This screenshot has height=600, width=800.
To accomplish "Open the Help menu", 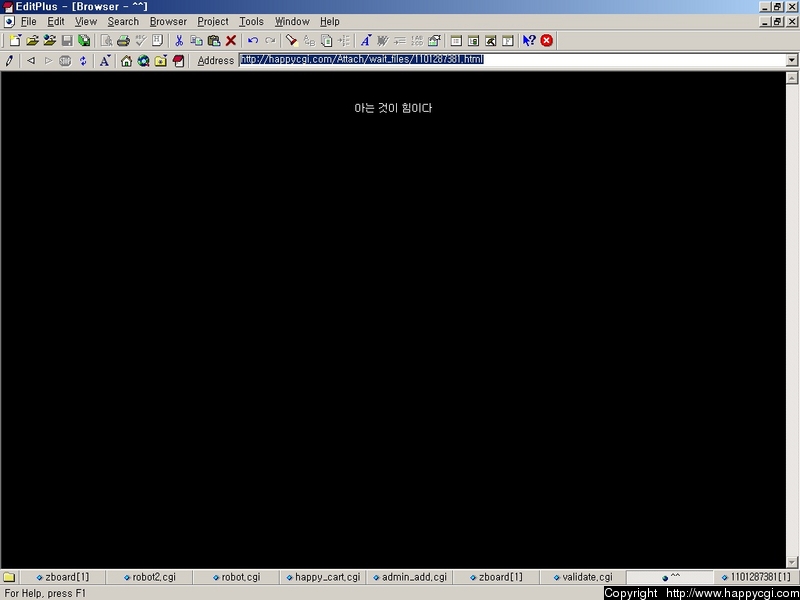I will (330, 21).
